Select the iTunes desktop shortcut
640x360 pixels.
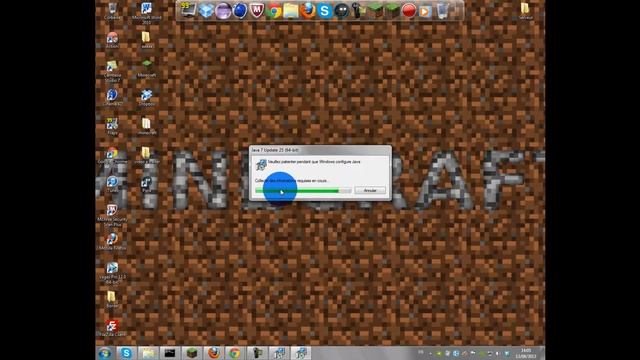click(112, 184)
